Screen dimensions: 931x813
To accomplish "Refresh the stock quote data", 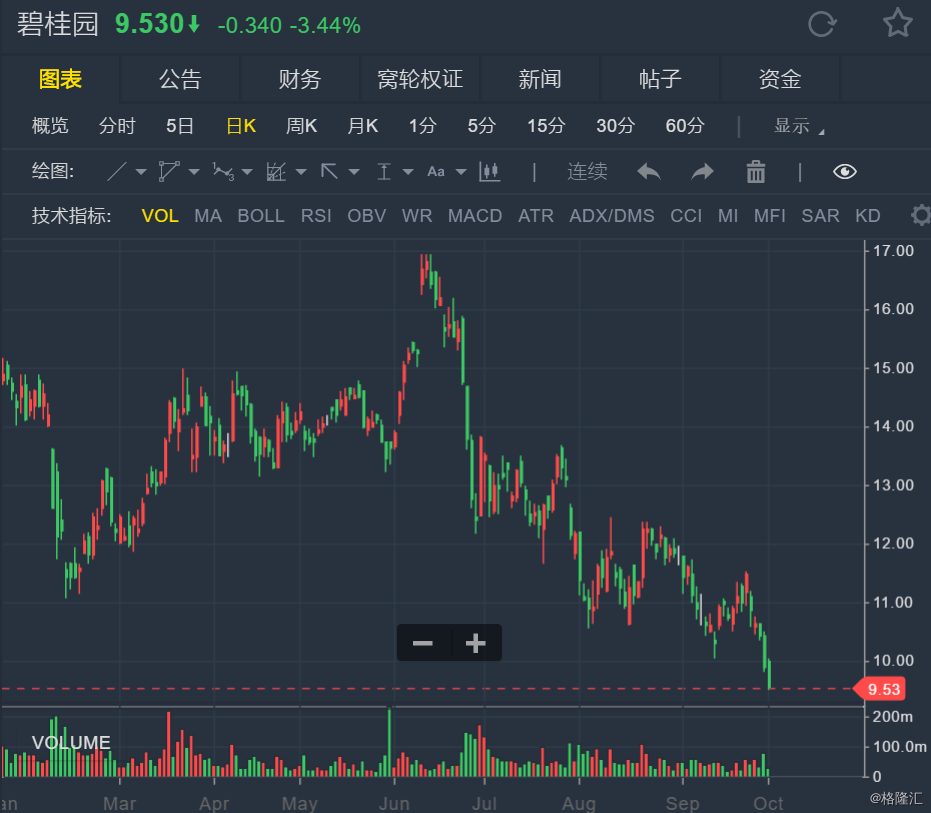I will pyautogui.click(x=822, y=24).
